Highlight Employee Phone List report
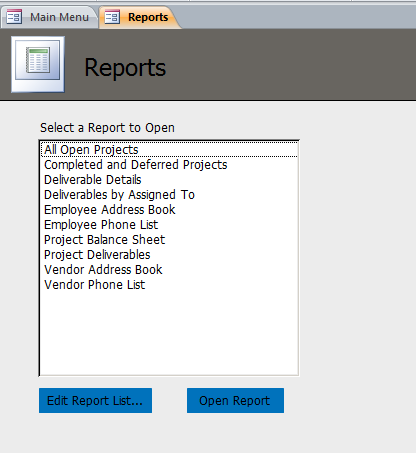416x453 pixels. 169,225
